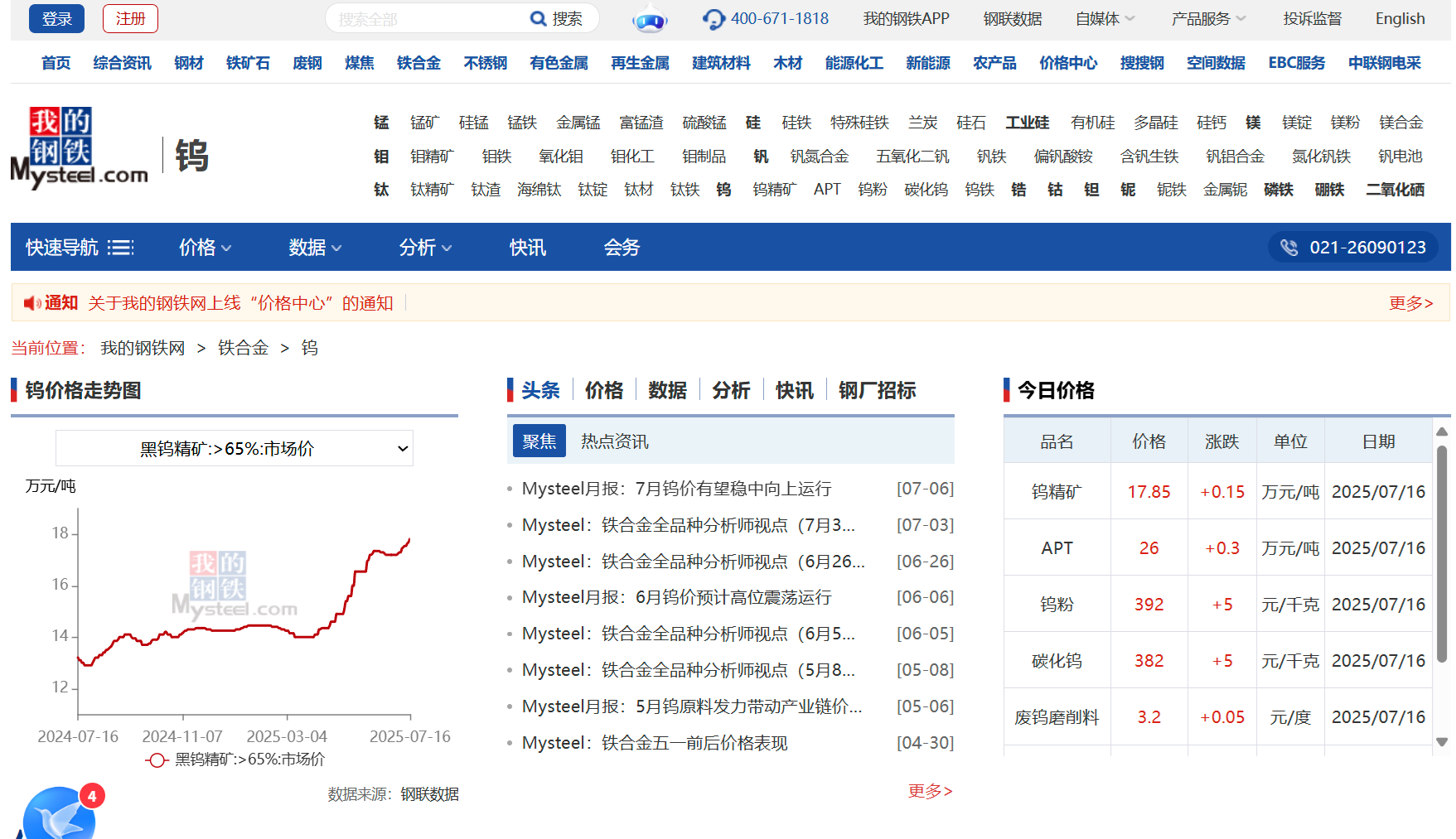This screenshot has width=1456, height=839.
Task: Switch to the 数据 news tab
Action: (668, 390)
